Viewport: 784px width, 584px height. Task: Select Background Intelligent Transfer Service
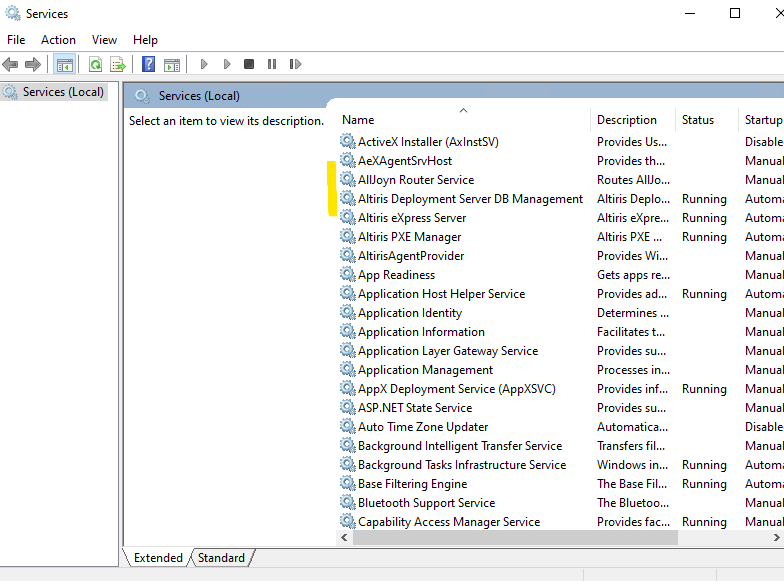(460, 446)
